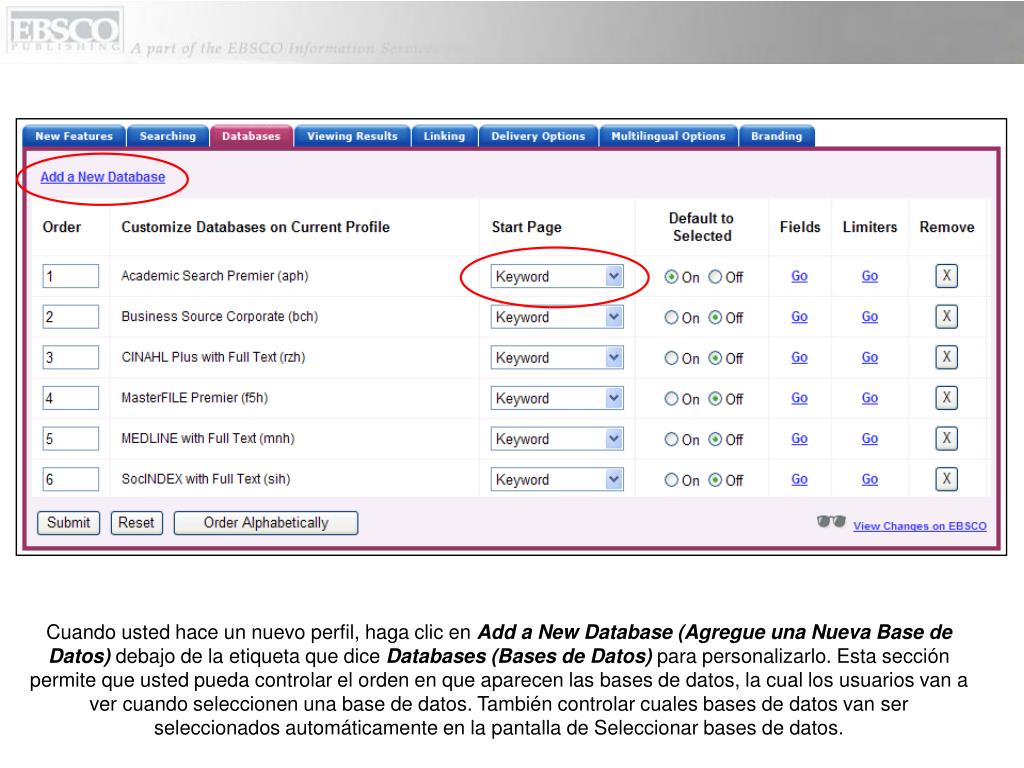Image resolution: width=1024 pixels, height=768 pixels.
Task: Click the 'Academic Search Premier (aph)' database name
Action: pos(215,276)
